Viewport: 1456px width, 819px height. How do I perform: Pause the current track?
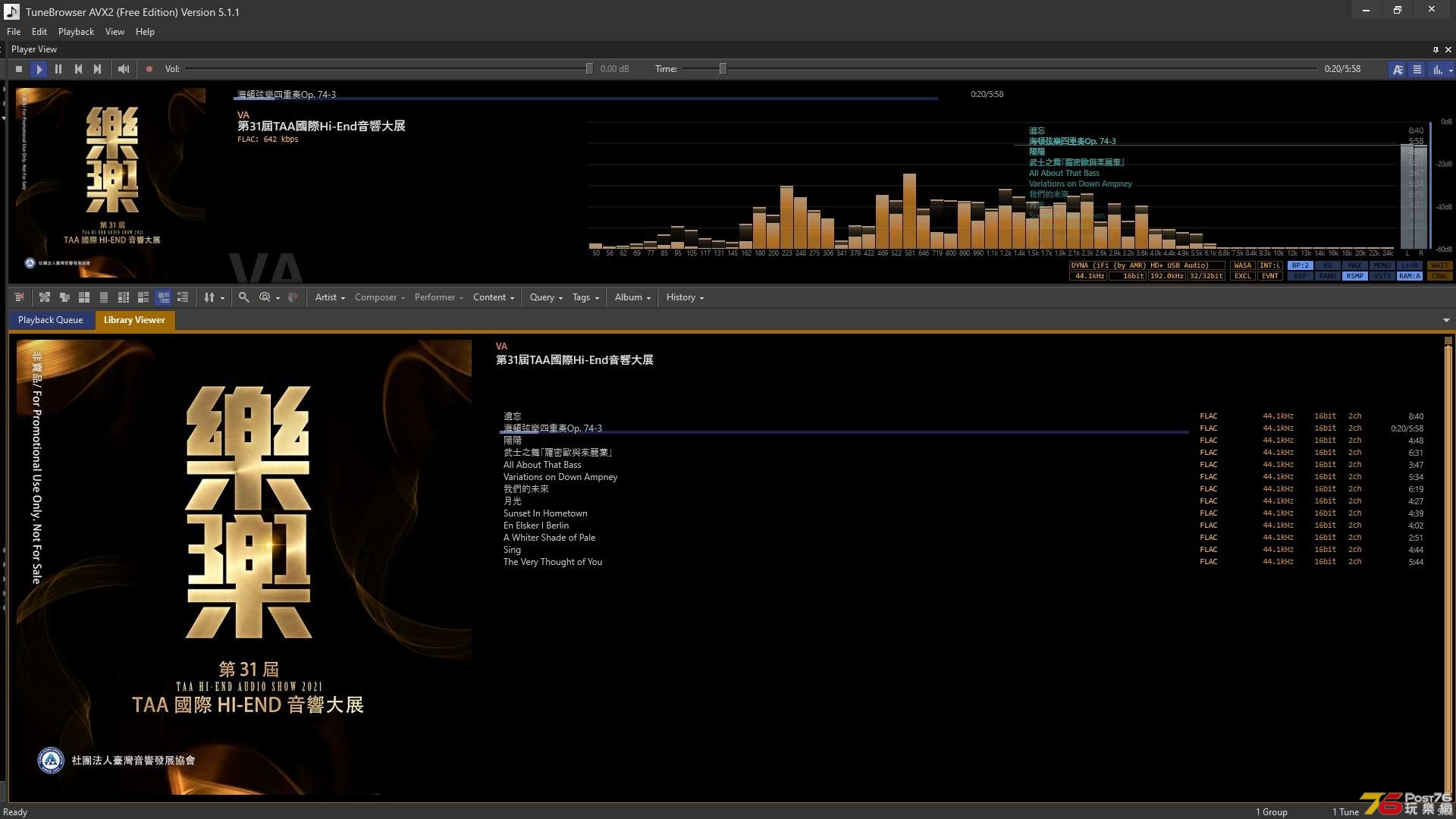click(58, 69)
